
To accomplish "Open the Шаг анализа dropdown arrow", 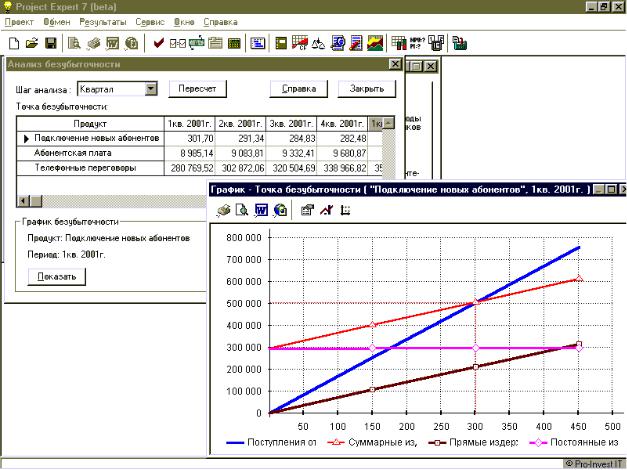I will click(151, 88).
